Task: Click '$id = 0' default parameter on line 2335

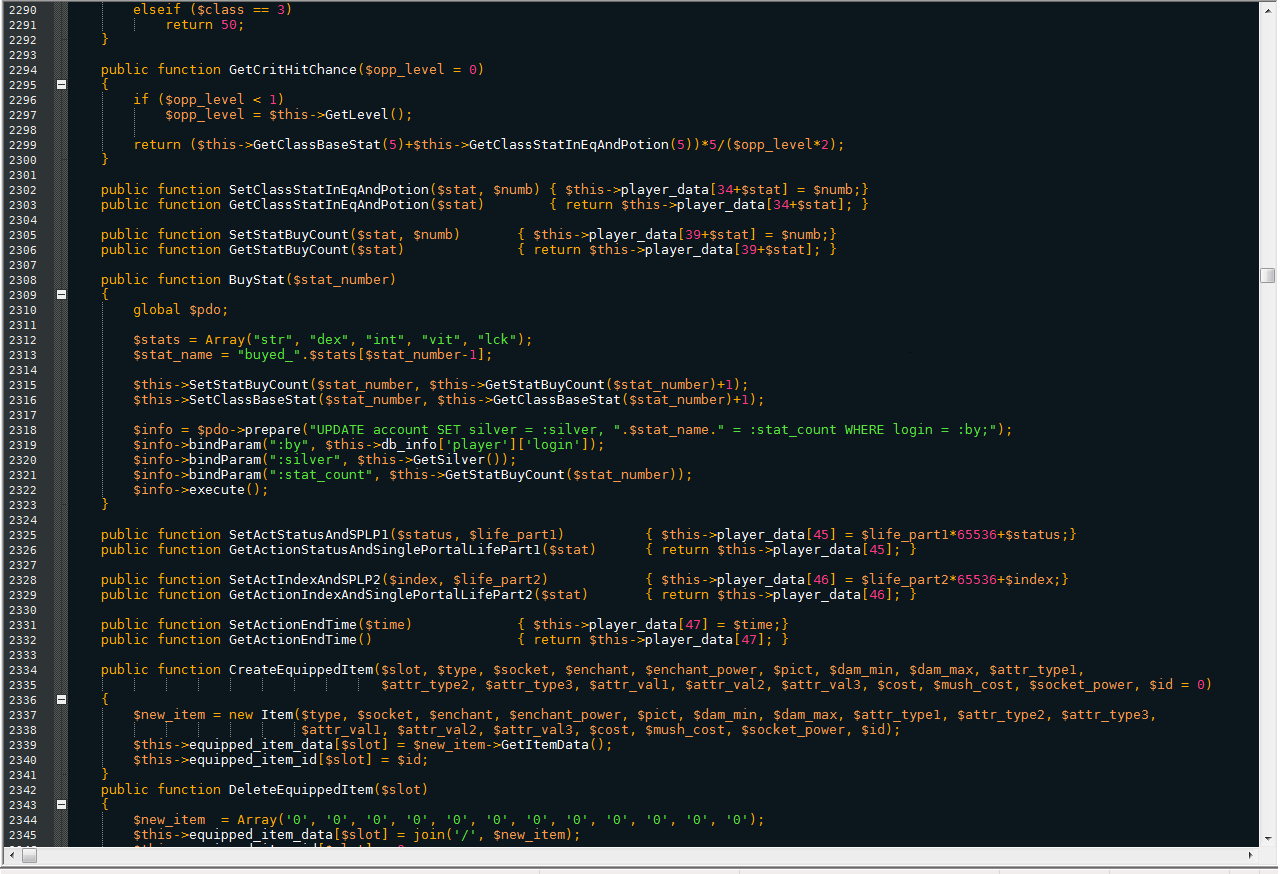Action: click(x=1177, y=685)
